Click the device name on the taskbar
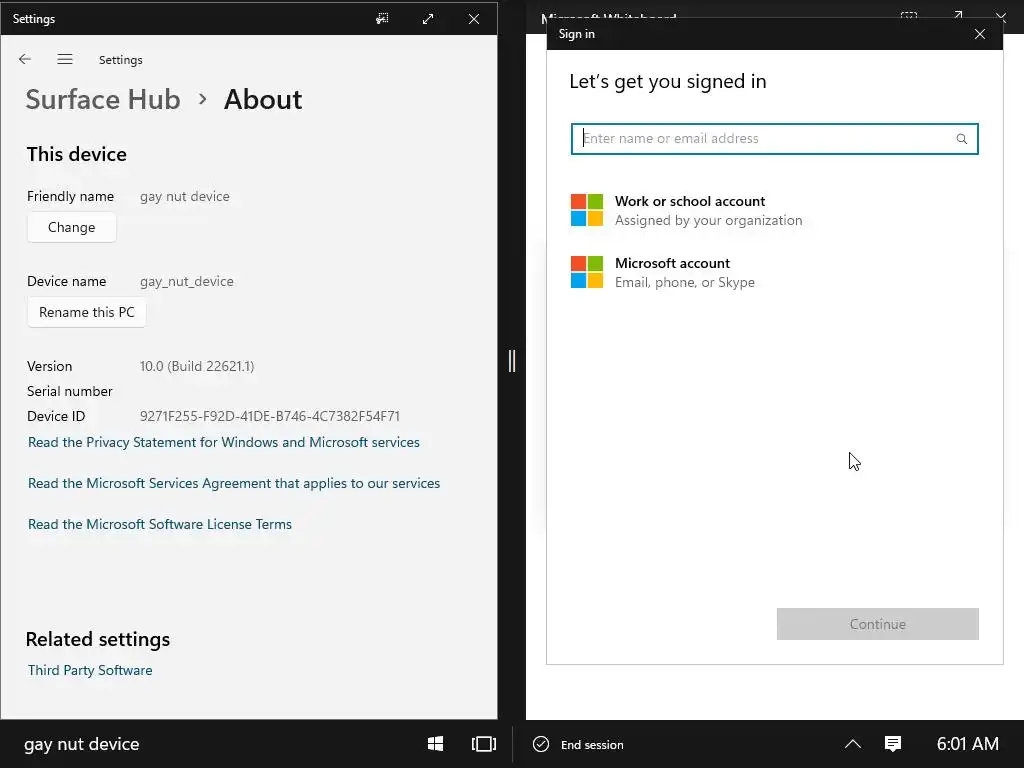The width and height of the screenshot is (1024, 768). point(82,744)
